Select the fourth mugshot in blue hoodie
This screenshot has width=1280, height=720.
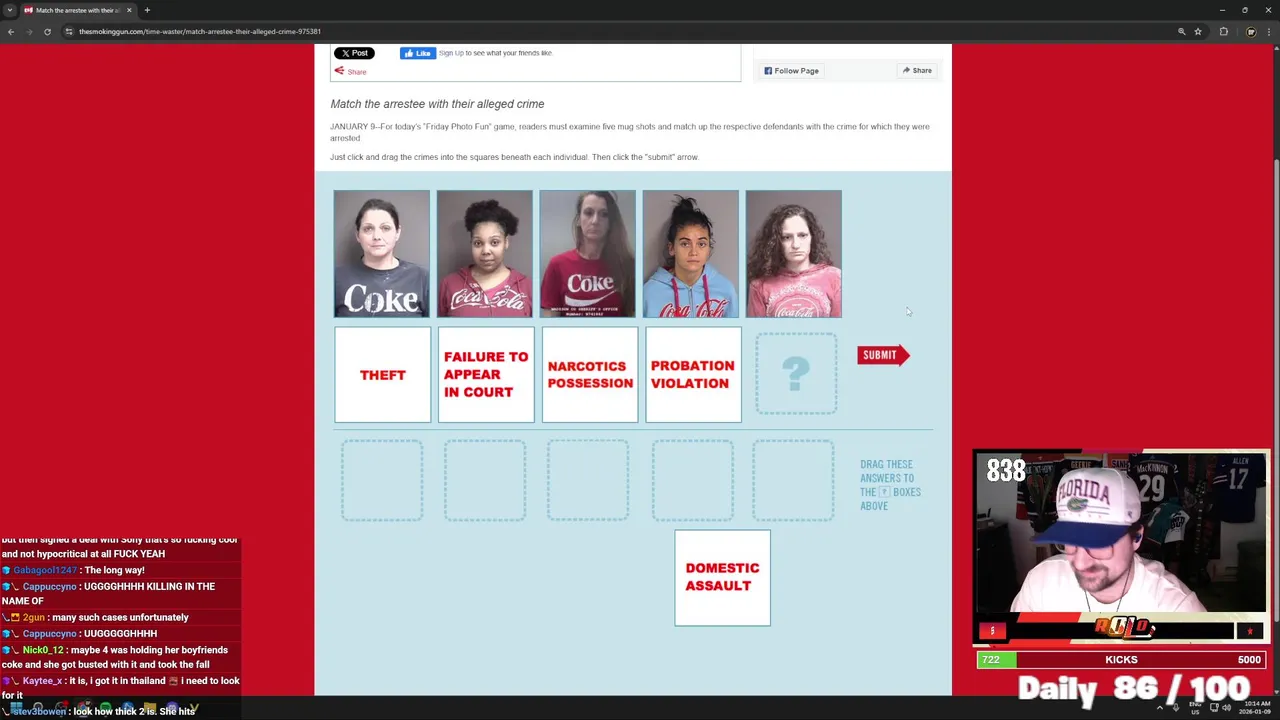691,254
